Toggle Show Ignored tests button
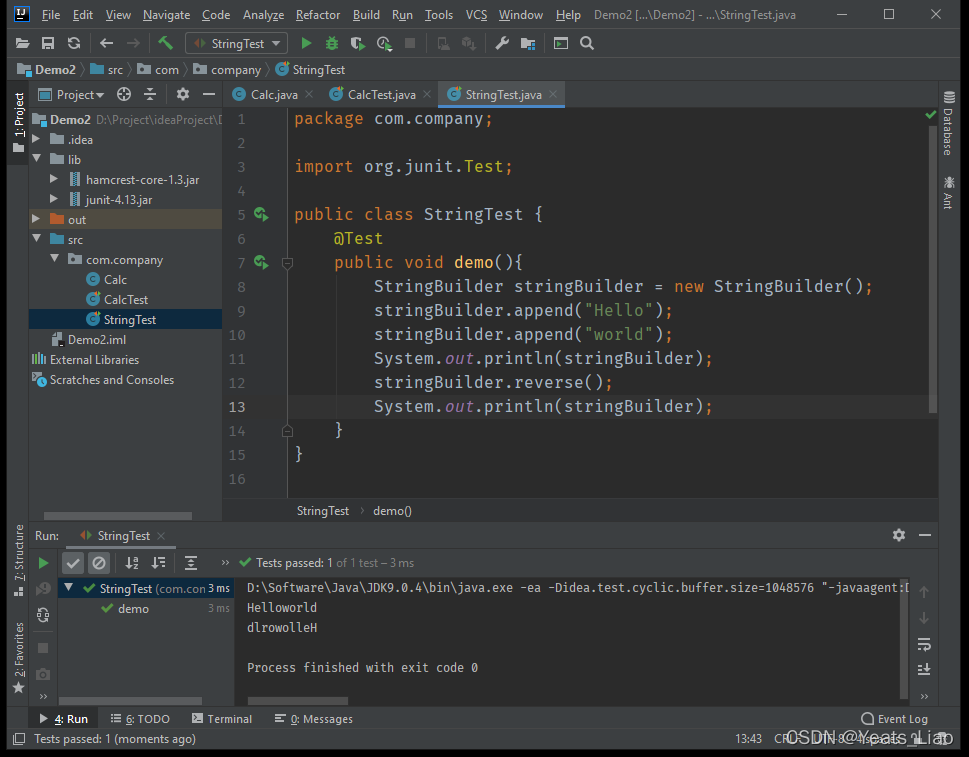The image size is (969, 757). [99, 563]
